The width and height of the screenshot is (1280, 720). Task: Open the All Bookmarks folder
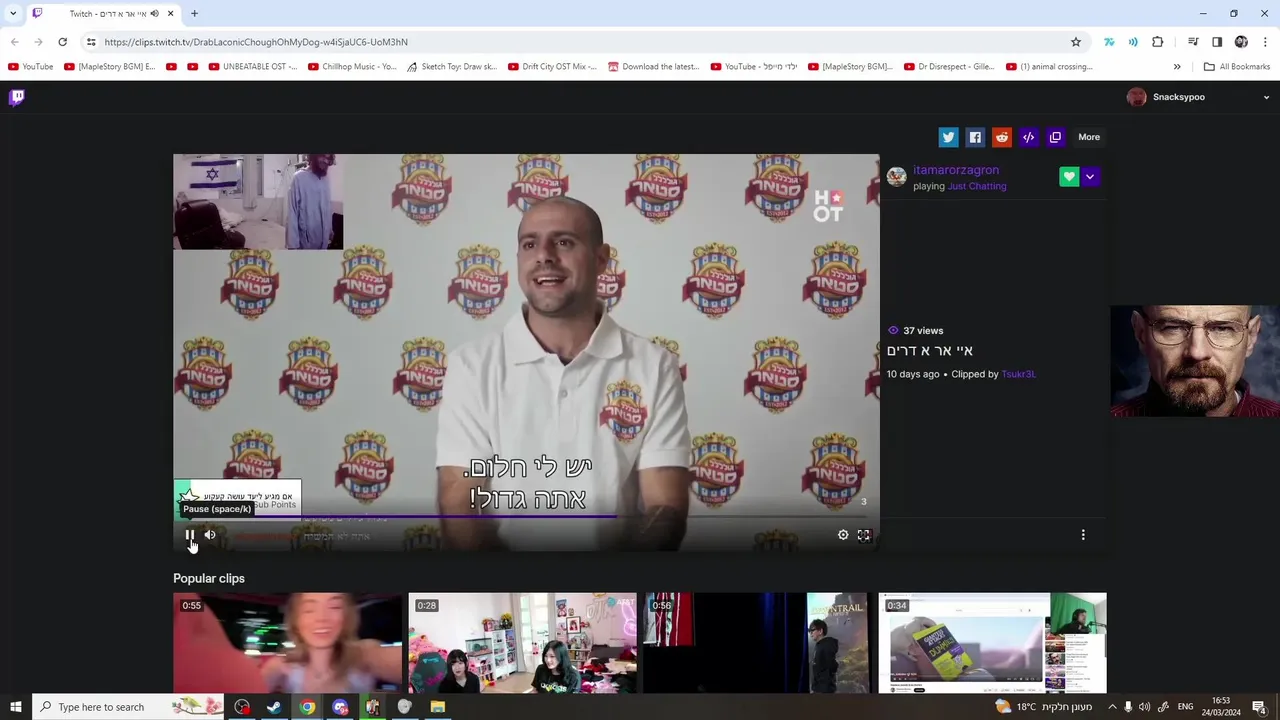pyautogui.click(x=1237, y=67)
